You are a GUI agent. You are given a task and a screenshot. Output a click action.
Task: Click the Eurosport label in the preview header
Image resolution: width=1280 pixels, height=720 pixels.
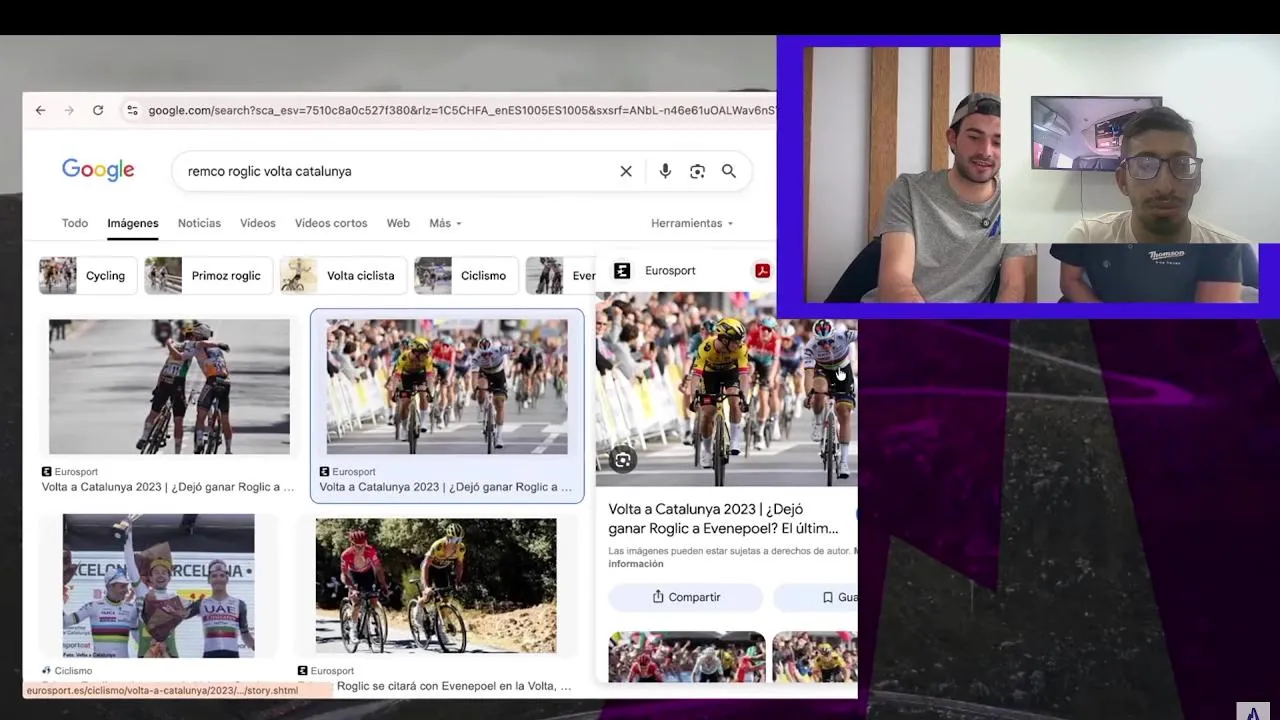[670, 271]
